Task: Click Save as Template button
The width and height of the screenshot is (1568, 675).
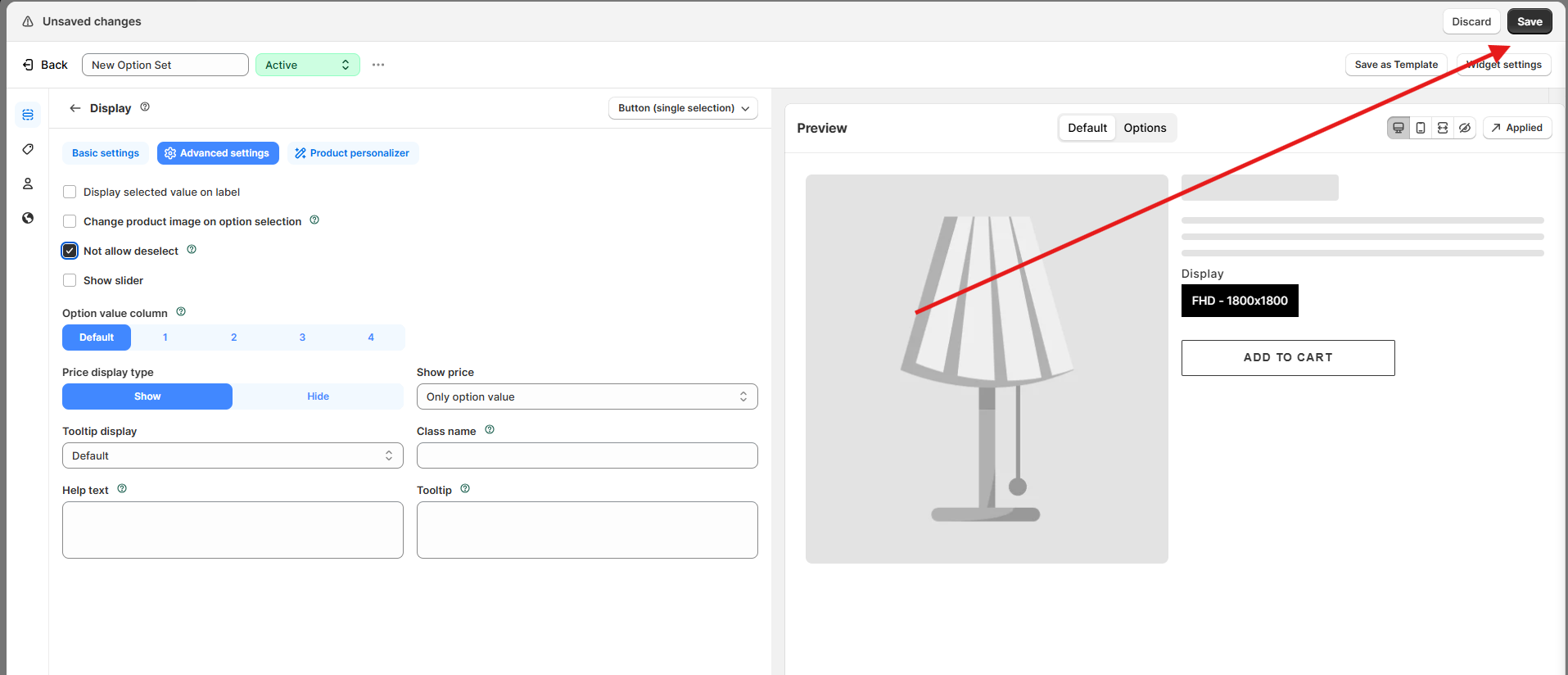Action: pos(1395,65)
